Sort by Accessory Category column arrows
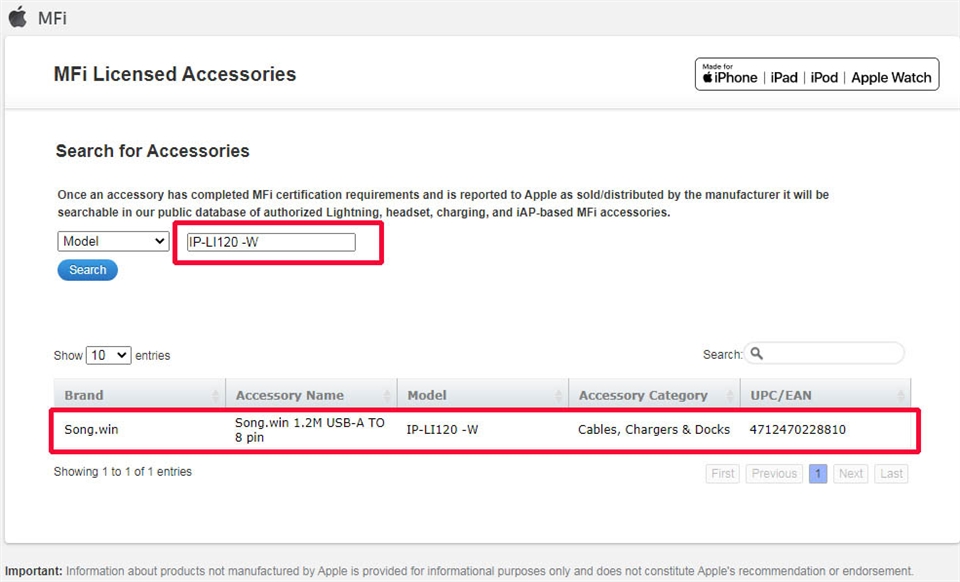This screenshot has height=582, width=960. (730, 396)
